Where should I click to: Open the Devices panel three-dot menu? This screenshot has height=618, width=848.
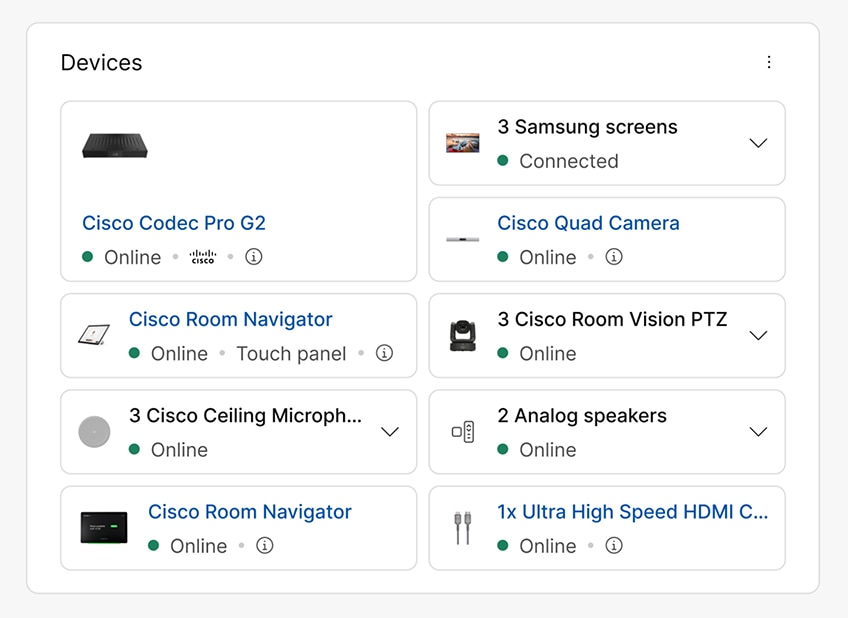point(769,62)
